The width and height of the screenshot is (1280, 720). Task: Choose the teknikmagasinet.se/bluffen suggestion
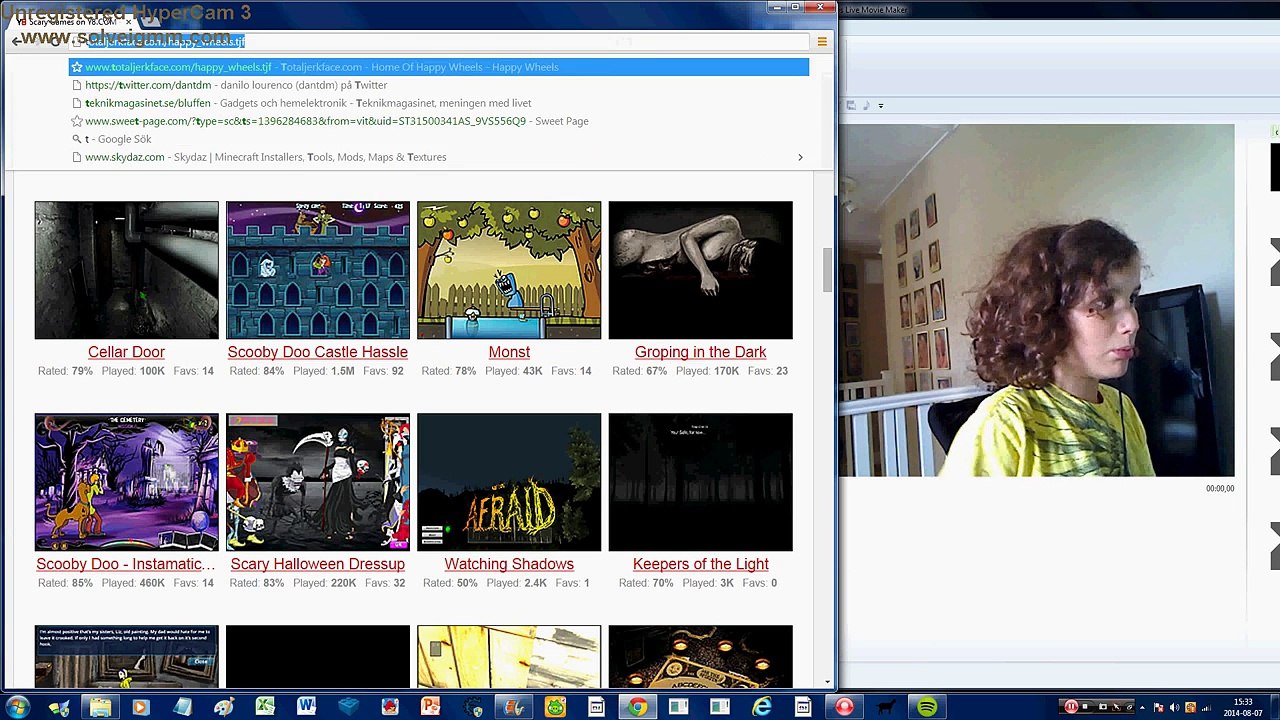[438, 103]
